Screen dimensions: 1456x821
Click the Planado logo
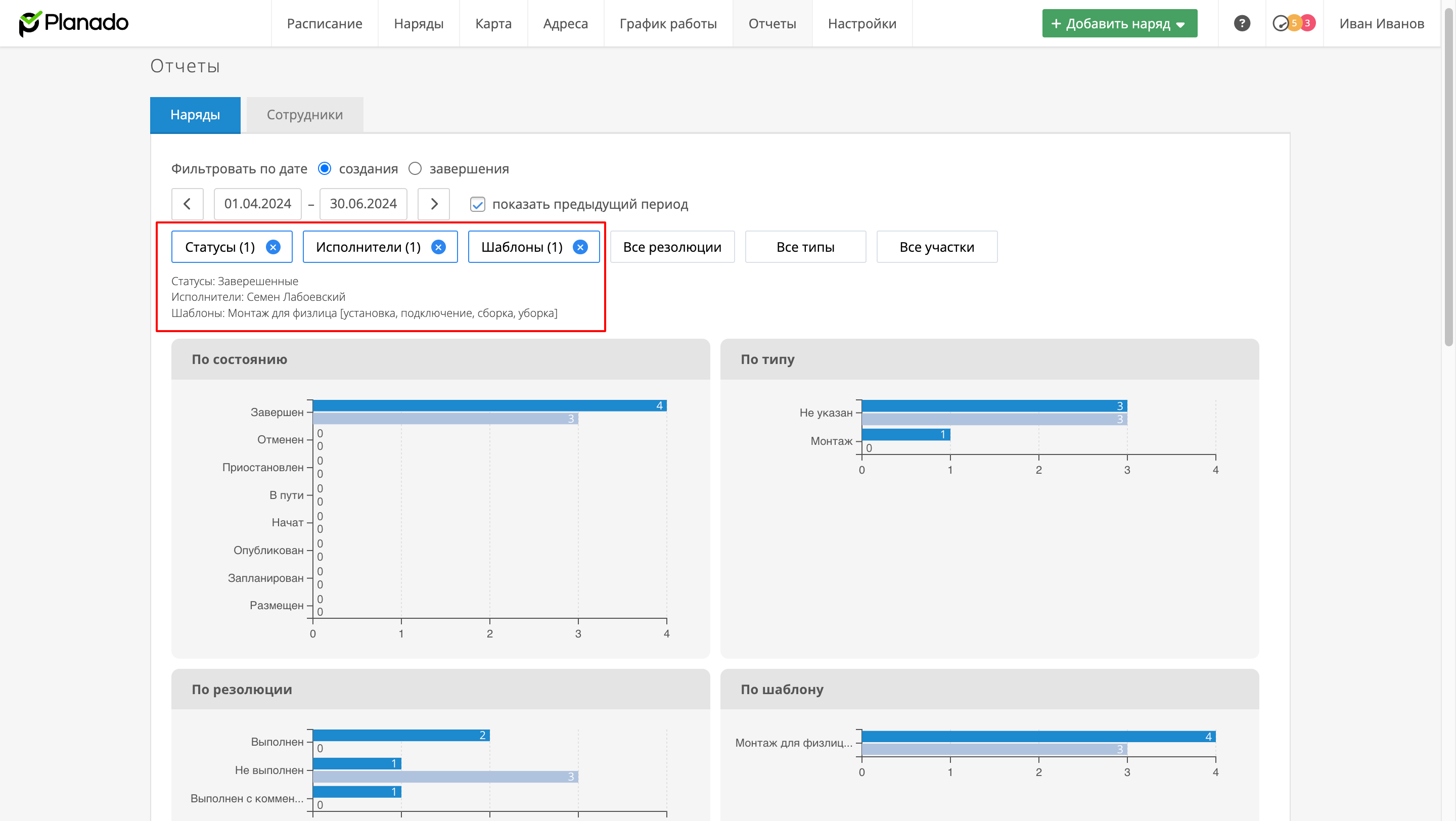coord(74,23)
